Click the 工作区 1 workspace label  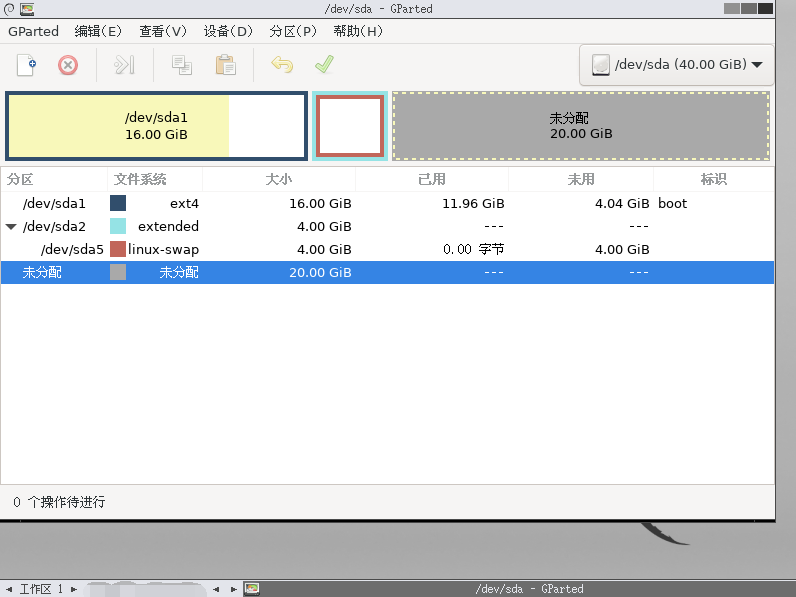click(x=41, y=589)
